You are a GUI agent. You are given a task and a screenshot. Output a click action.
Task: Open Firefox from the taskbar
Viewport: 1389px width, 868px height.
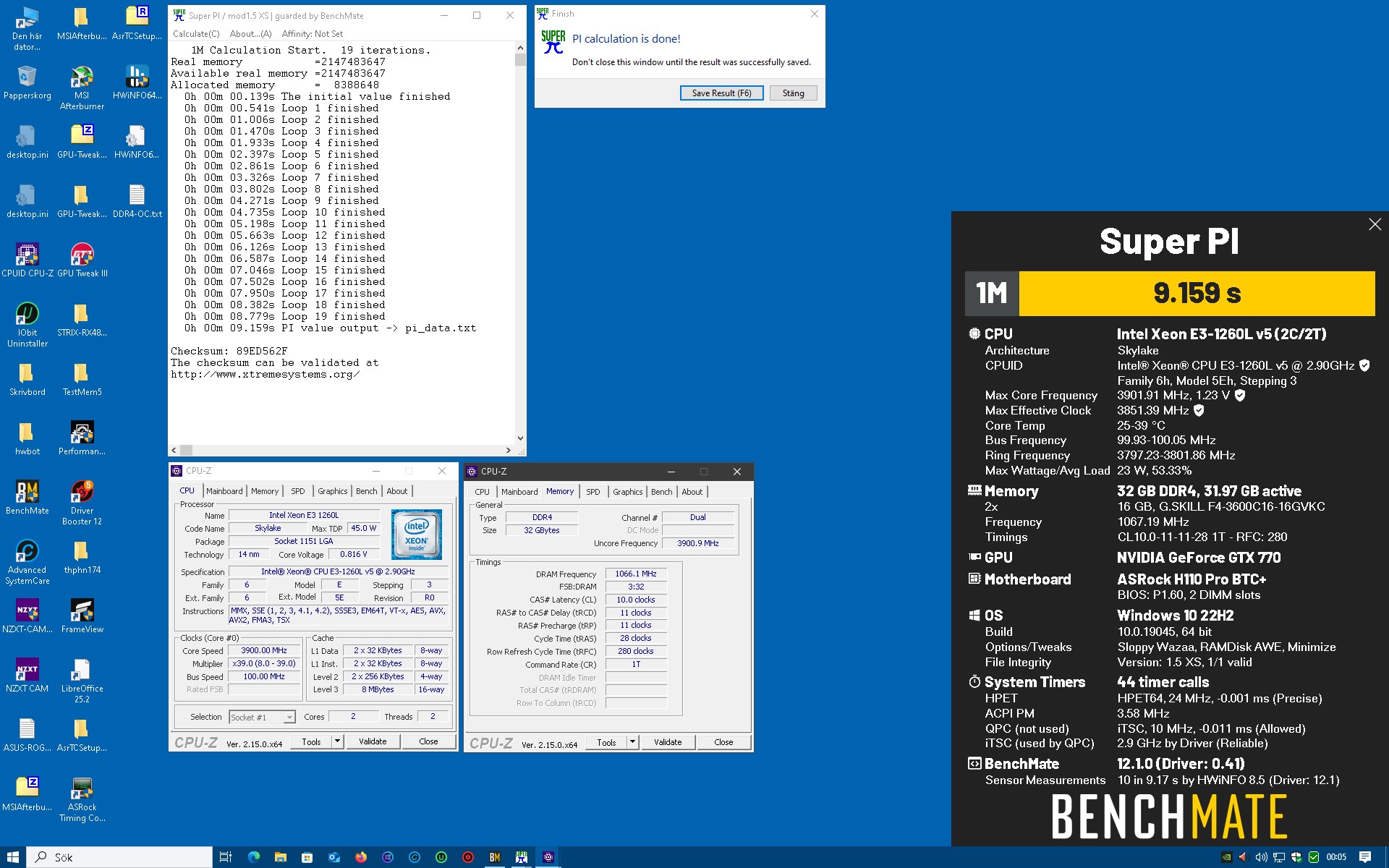(361, 857)
